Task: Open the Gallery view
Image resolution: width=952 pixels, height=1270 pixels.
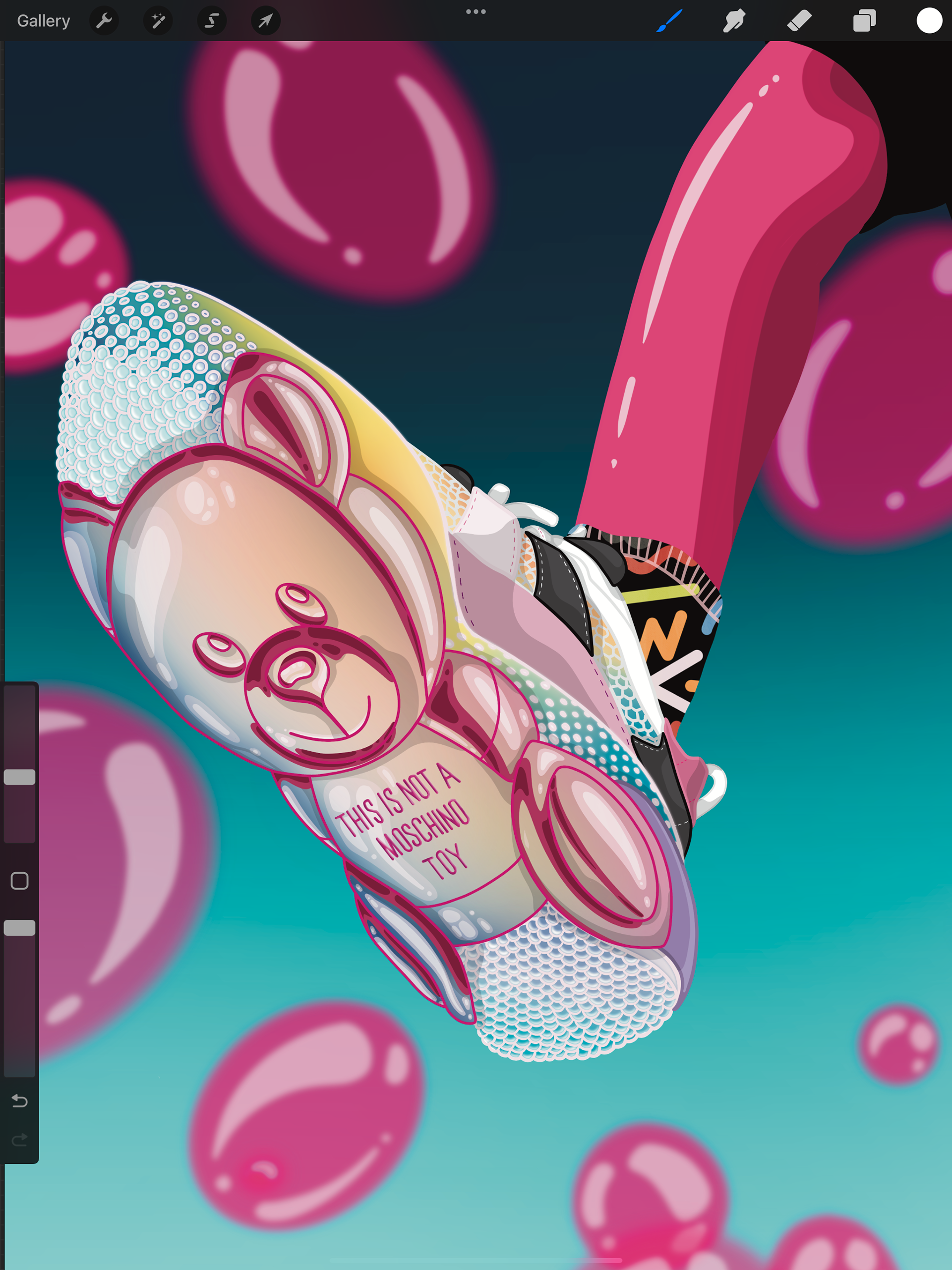Action: click(x=43, y=21)
